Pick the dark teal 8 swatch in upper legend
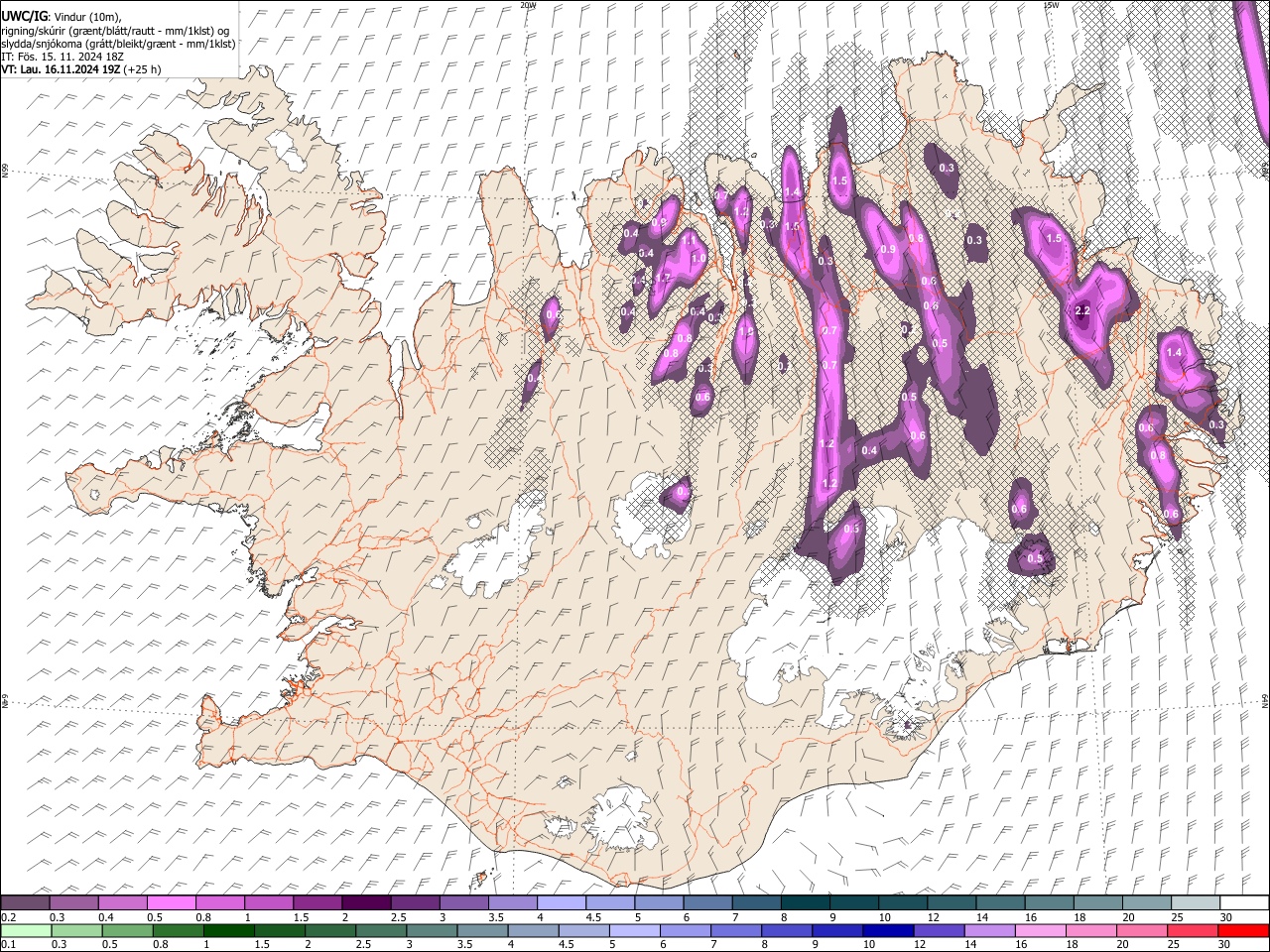This screenshot has width=1270, height=952. point(805,903)
